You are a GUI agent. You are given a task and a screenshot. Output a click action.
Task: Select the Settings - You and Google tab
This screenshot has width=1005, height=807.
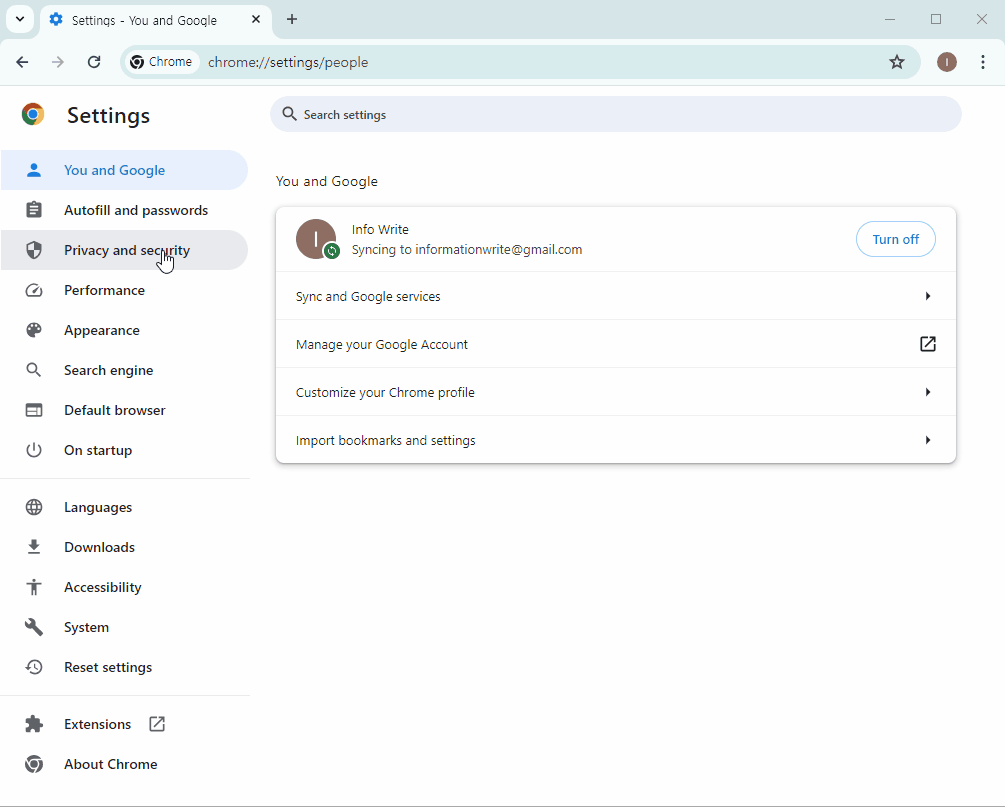coord(156,20)
